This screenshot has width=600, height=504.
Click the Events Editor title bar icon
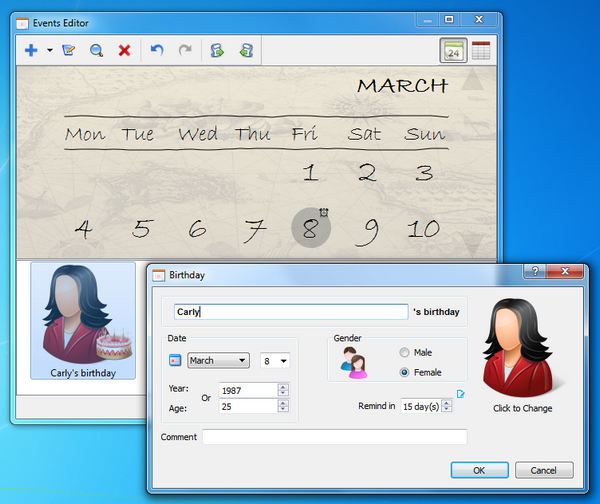tap(22, 24)
